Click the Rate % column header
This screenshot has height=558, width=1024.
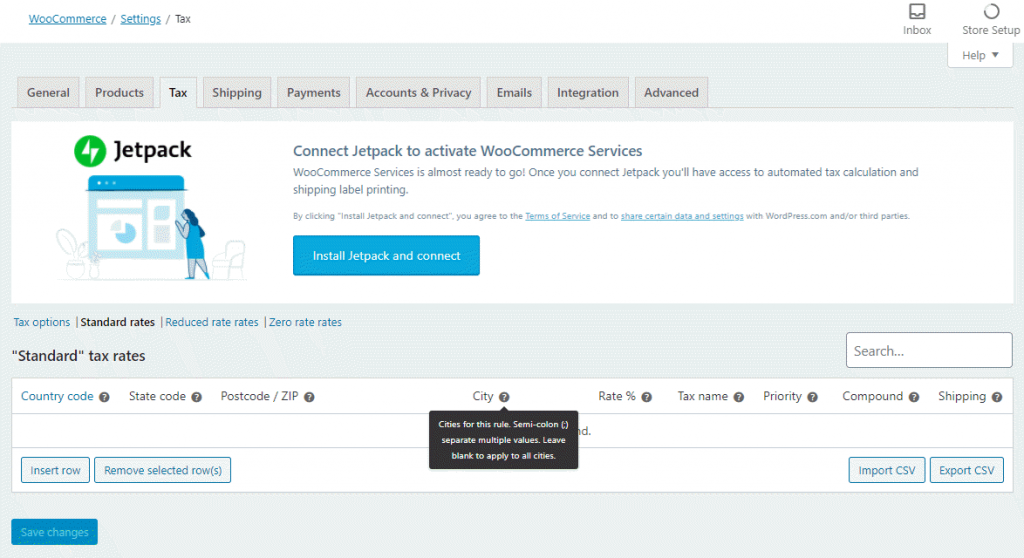(x=616, y=396)
